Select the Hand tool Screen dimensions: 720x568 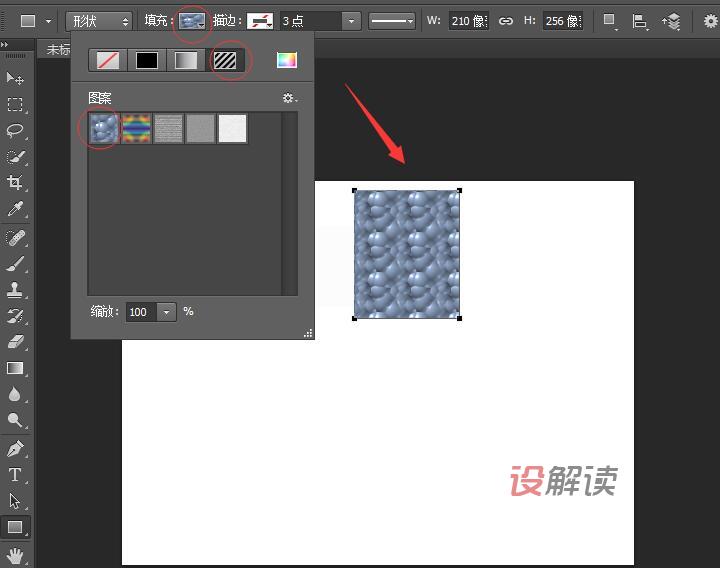15,555
